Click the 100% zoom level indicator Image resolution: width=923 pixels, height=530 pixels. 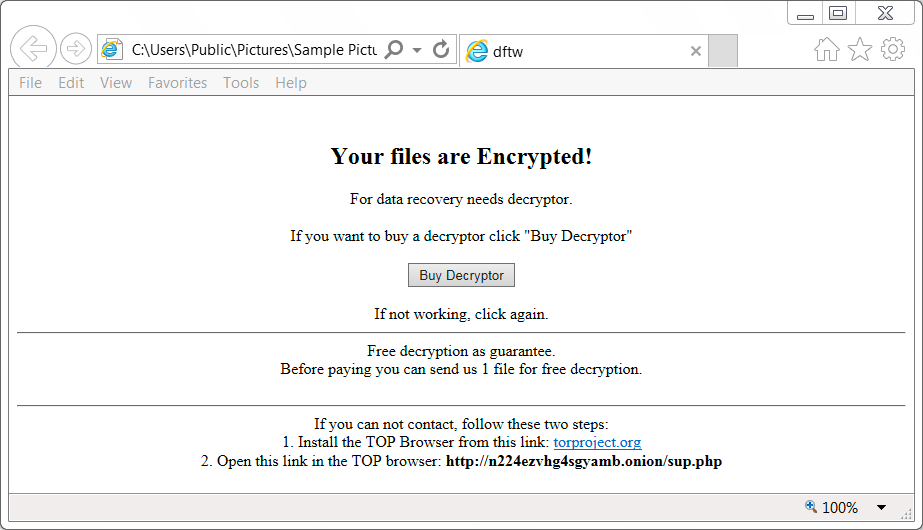tap(832, 507)
